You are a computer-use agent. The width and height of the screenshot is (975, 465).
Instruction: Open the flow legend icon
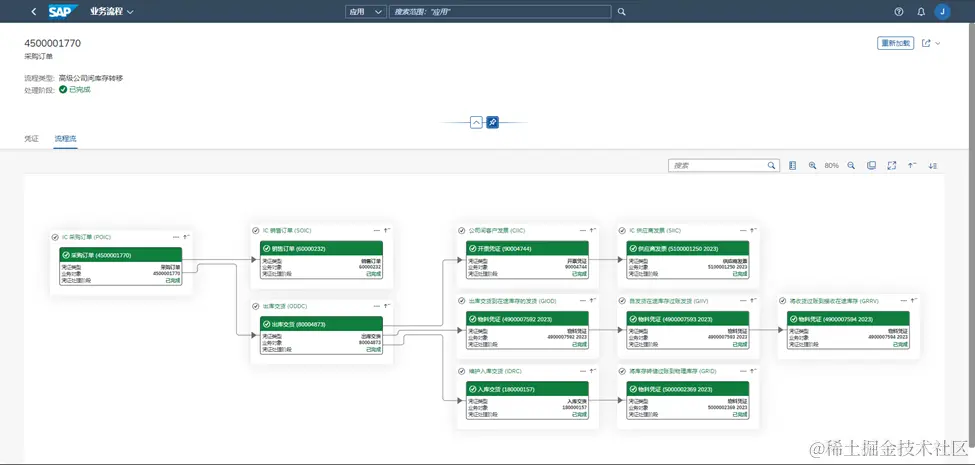pyautogui.click(x=792, y=165)
